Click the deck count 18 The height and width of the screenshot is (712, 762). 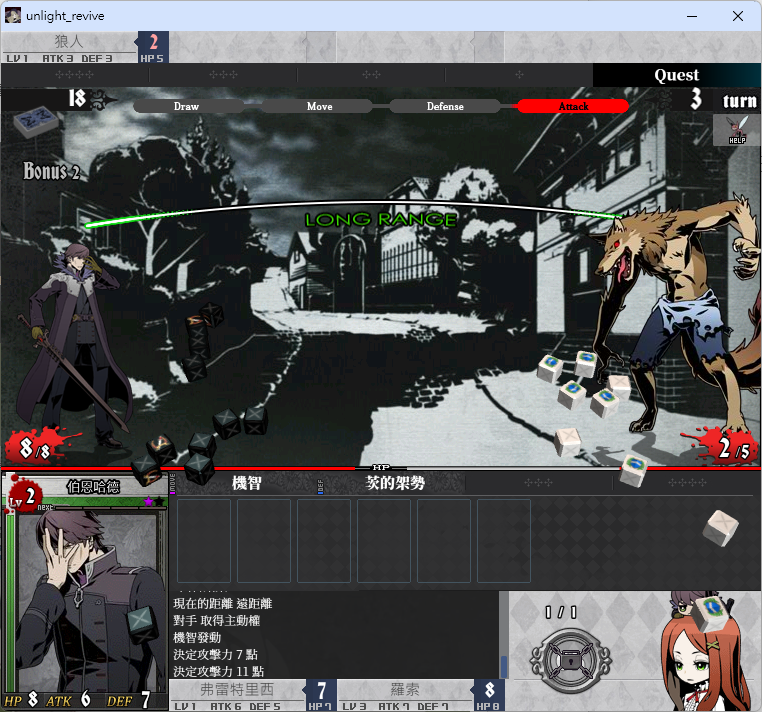coord(77,99)
